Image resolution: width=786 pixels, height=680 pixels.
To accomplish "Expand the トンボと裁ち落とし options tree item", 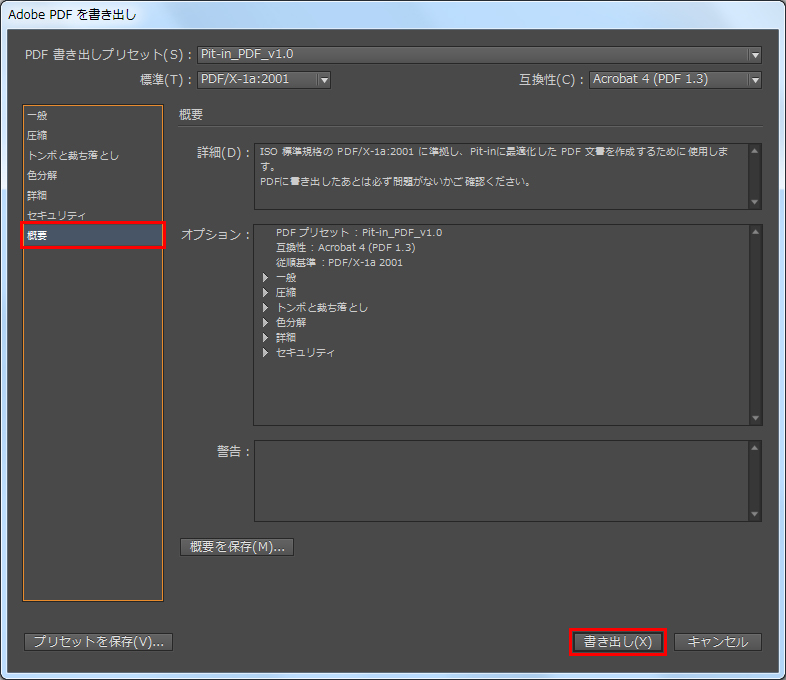I will (x=265, y=308).
